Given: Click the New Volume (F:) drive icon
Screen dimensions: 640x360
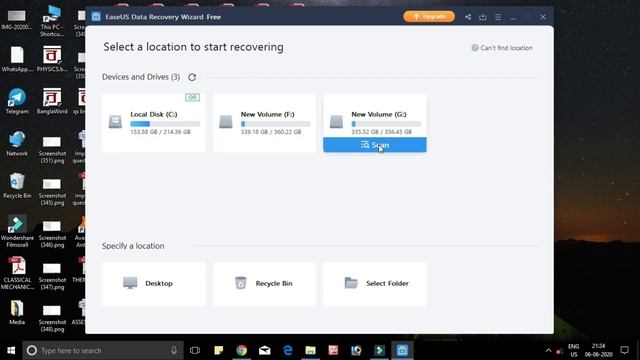Looking at the screenshot, I should coord(226,122).
